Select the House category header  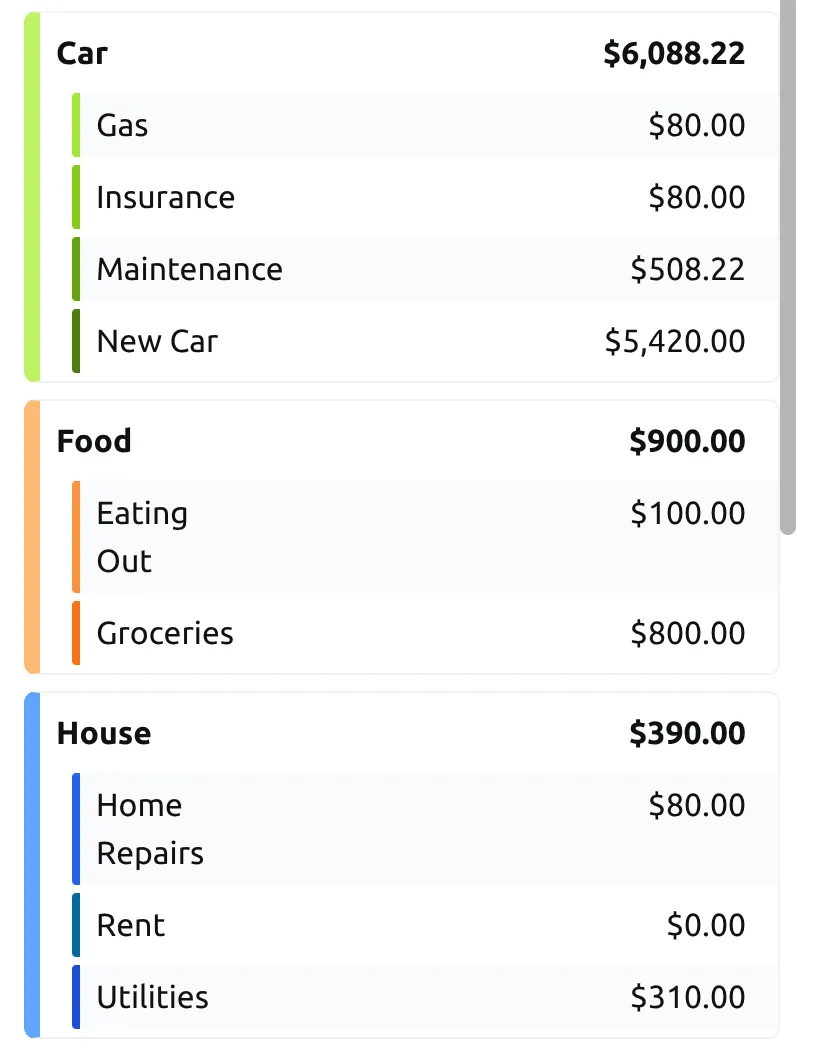click(x=104, y=733)
